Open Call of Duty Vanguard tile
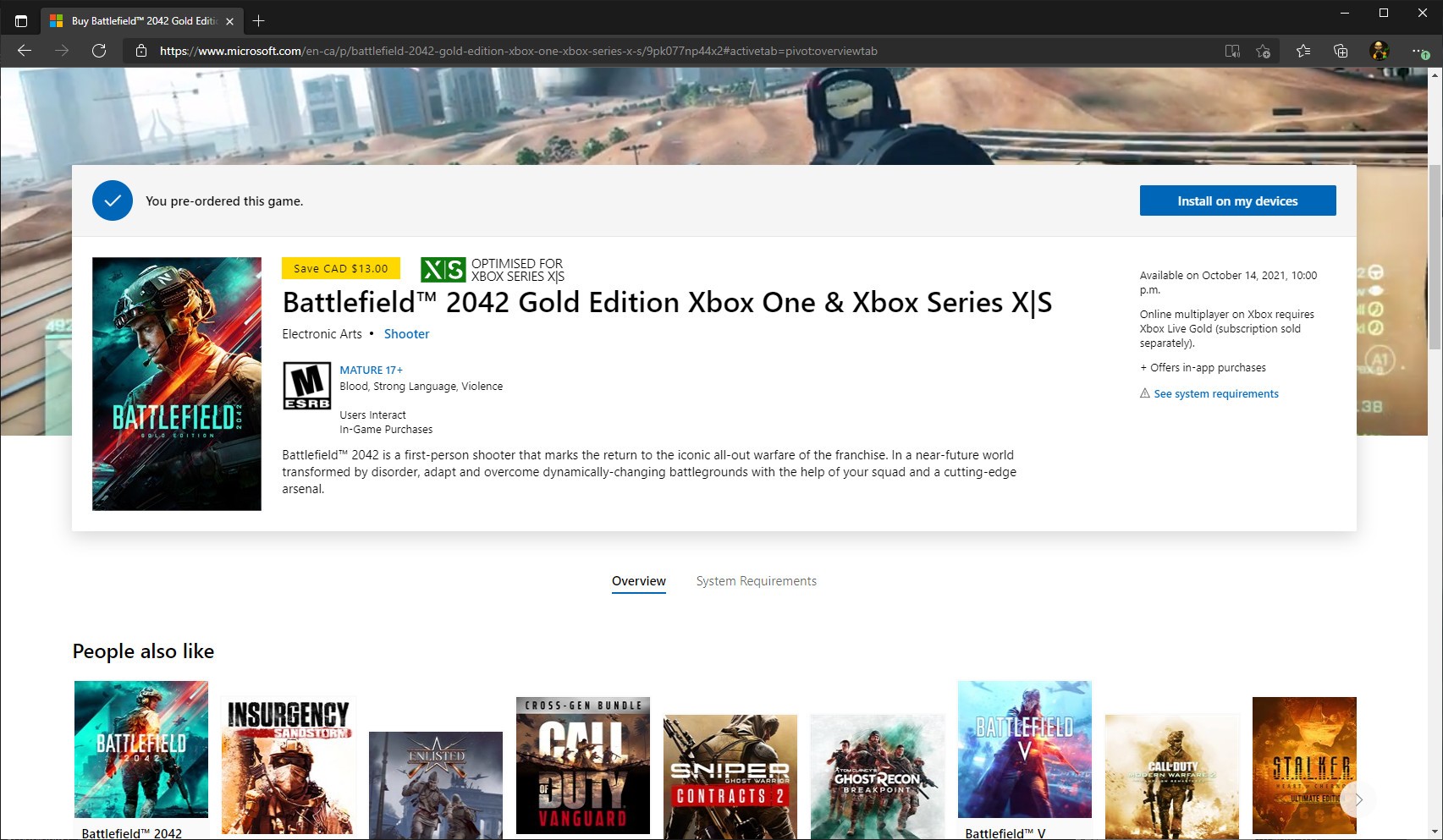Screen dimensions: 1443x840 point(583,766)
